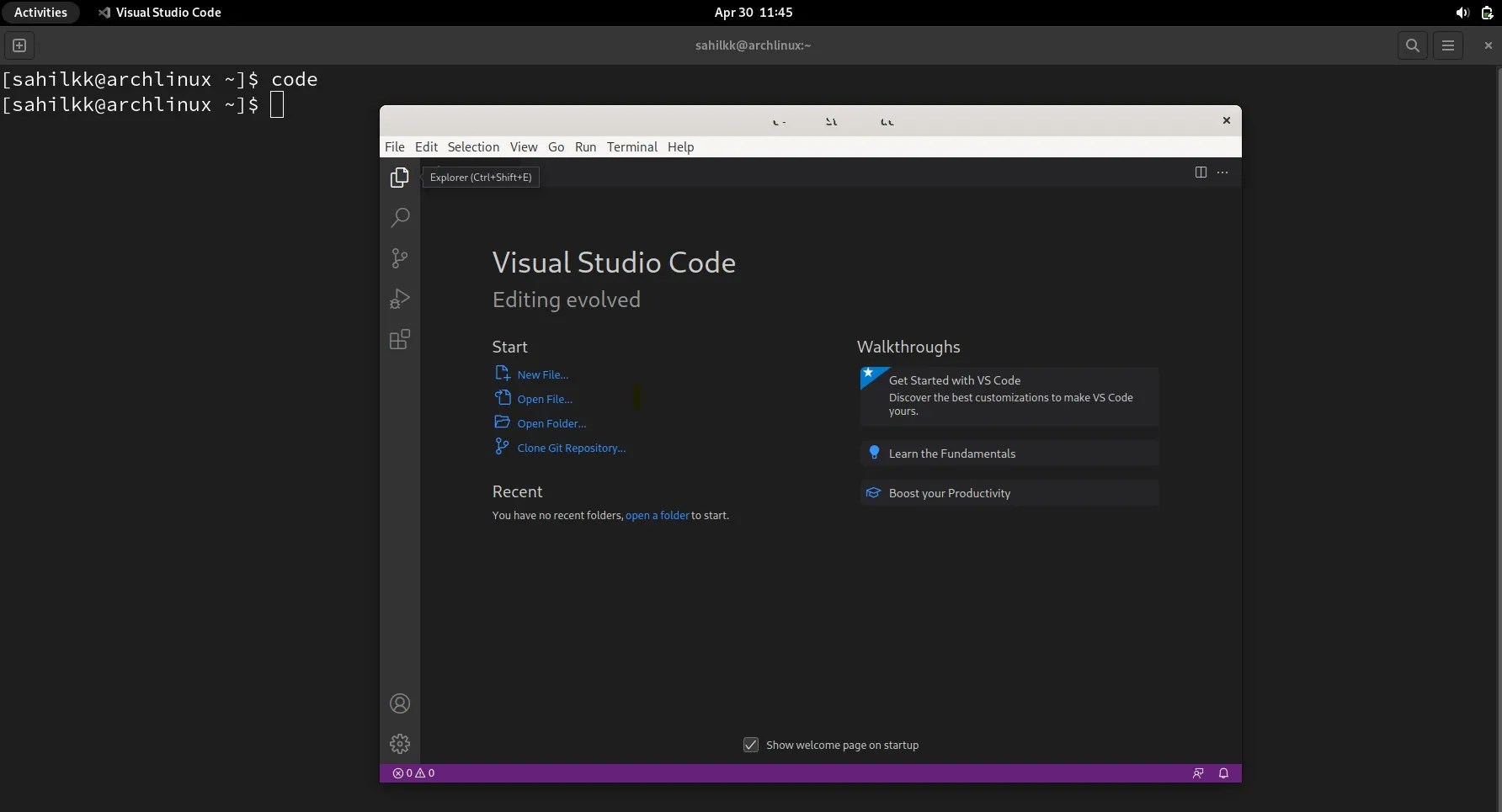Click the errors and warnings indicator

tap(413, 772)
